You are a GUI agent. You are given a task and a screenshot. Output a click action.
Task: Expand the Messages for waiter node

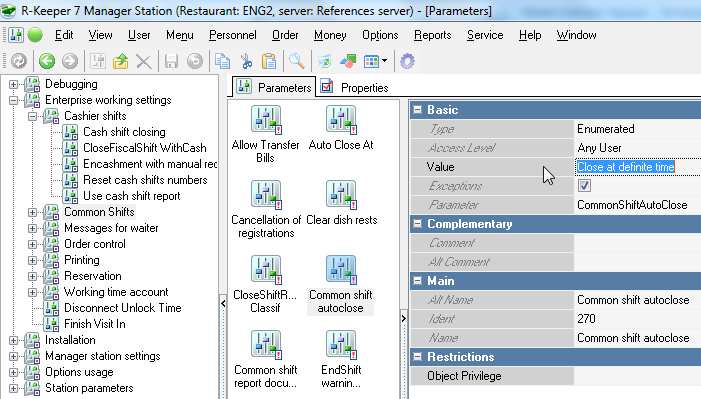[x=32, y=228]
